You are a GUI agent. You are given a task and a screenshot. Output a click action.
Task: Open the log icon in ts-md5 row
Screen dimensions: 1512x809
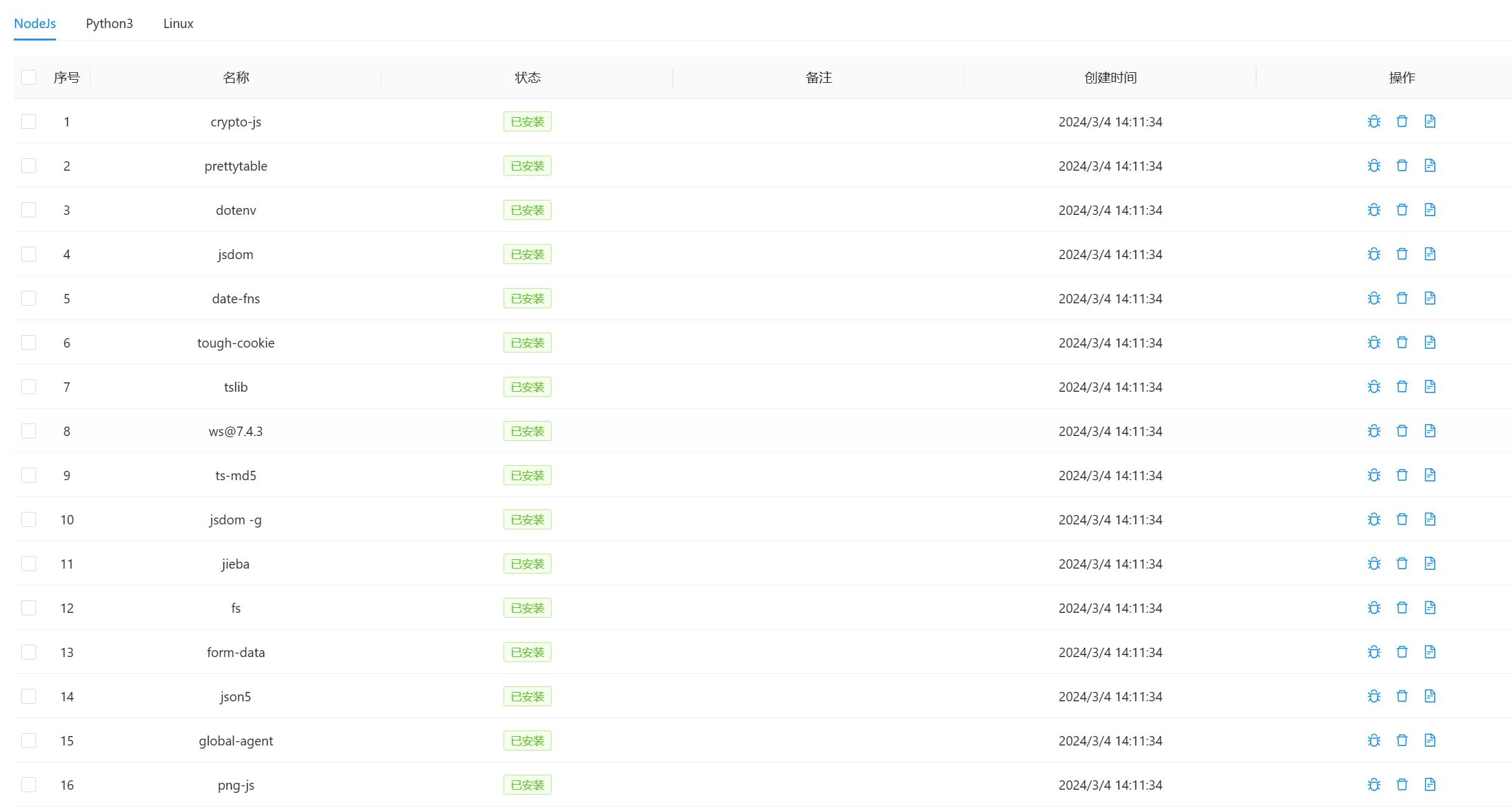[x=1430, y=475]
